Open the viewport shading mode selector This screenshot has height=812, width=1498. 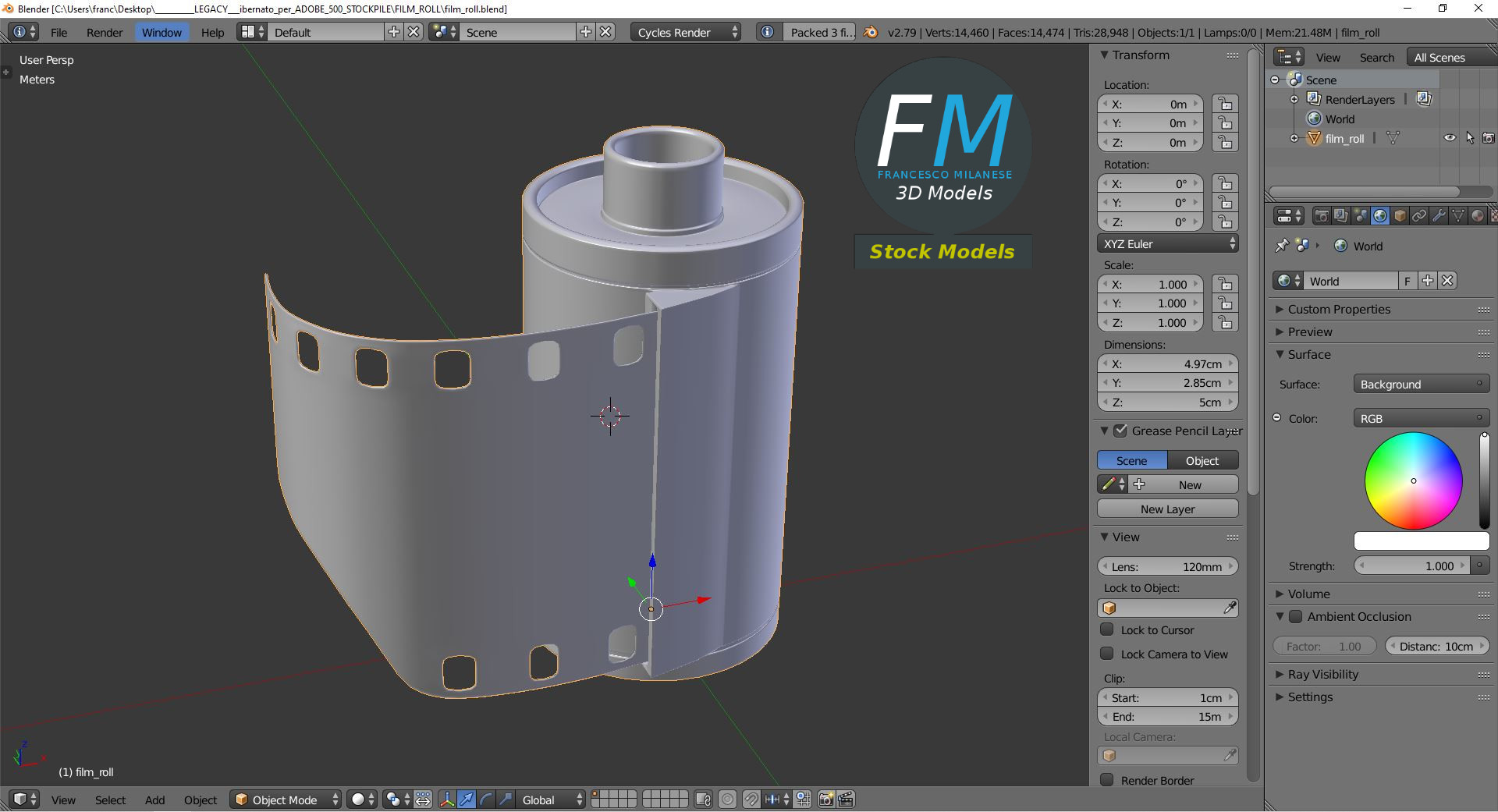point(362,800)
